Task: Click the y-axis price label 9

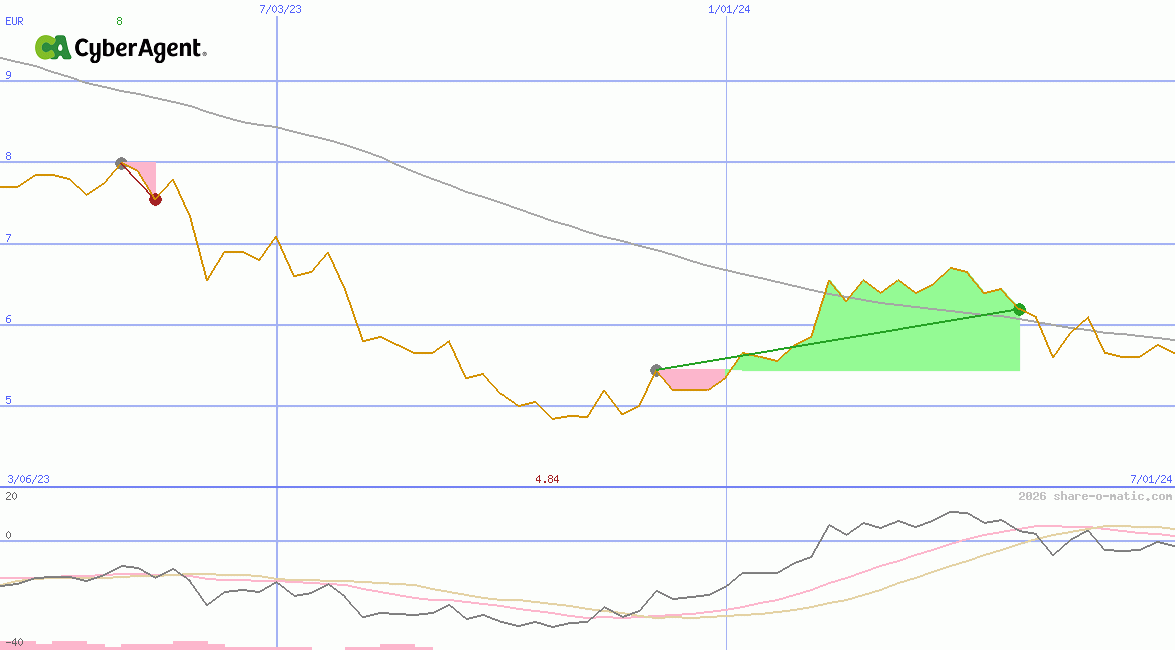Action: 8,75
